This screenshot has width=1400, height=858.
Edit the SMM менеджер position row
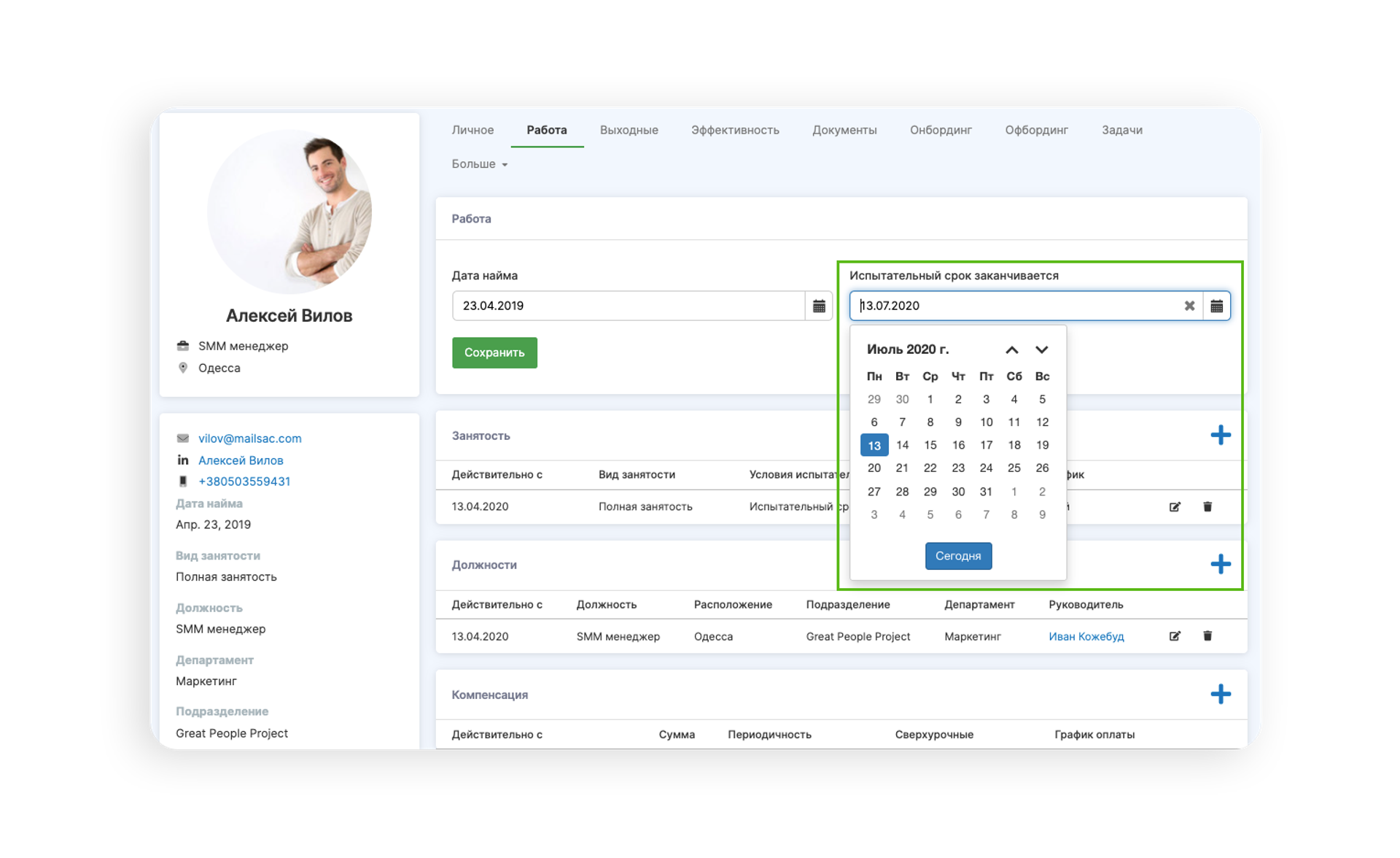pos(1175,636)
